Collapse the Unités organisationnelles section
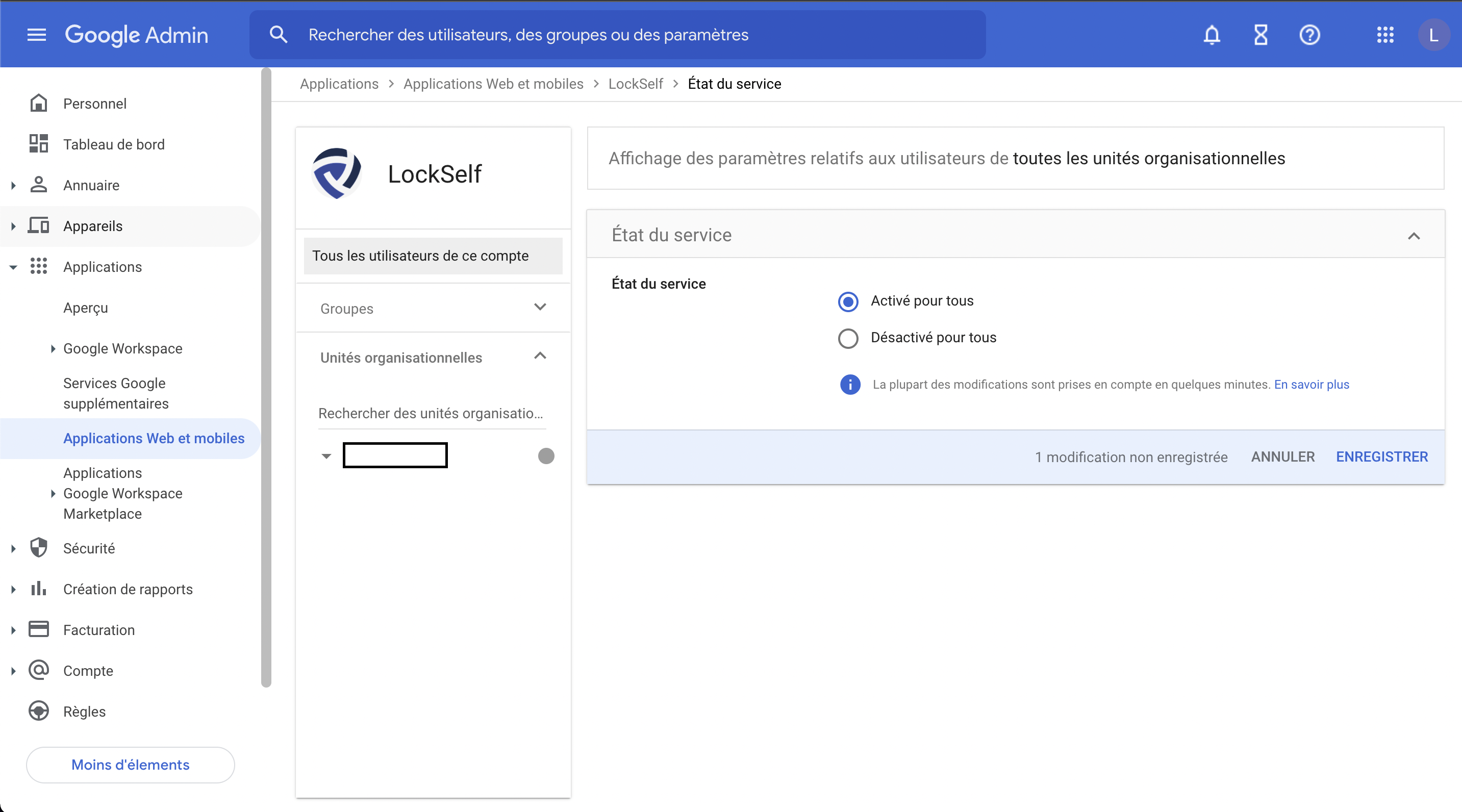The image size is (1462, 812). pos(540,357)
